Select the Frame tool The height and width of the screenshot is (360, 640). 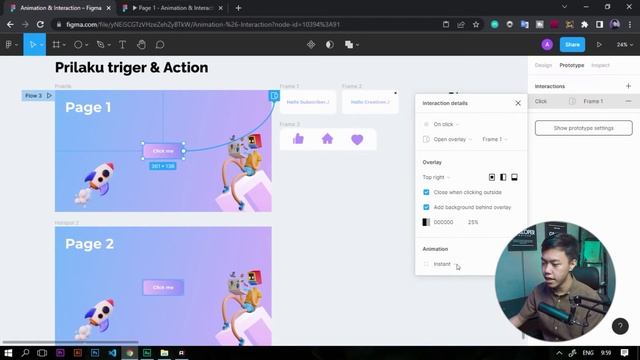coord(56,44)
